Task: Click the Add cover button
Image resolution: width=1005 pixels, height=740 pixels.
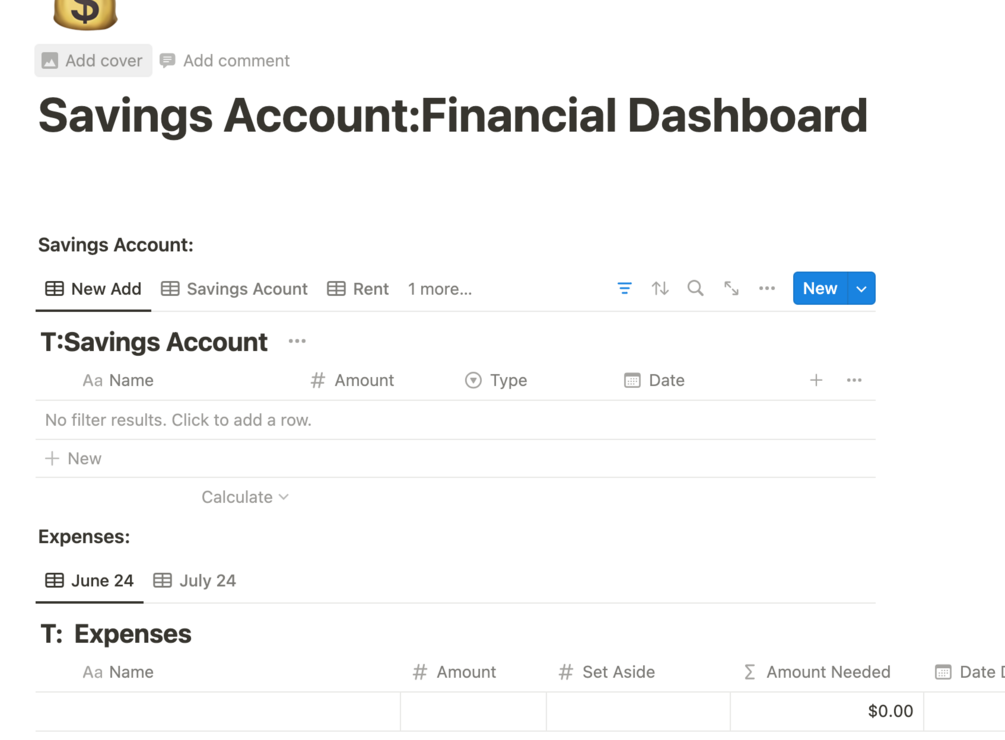Action: coord(93,61)
